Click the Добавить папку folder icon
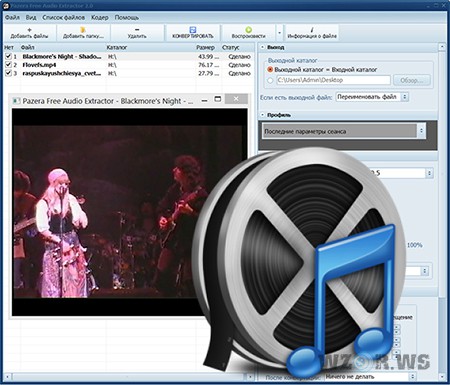The image size is (450, 385). coord(83,30)
